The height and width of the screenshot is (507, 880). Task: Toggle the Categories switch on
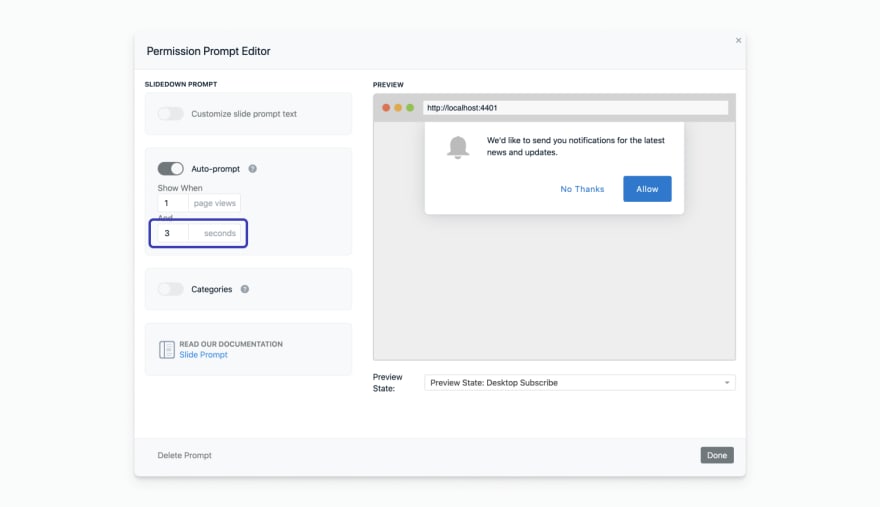click(x=171, y=289)
